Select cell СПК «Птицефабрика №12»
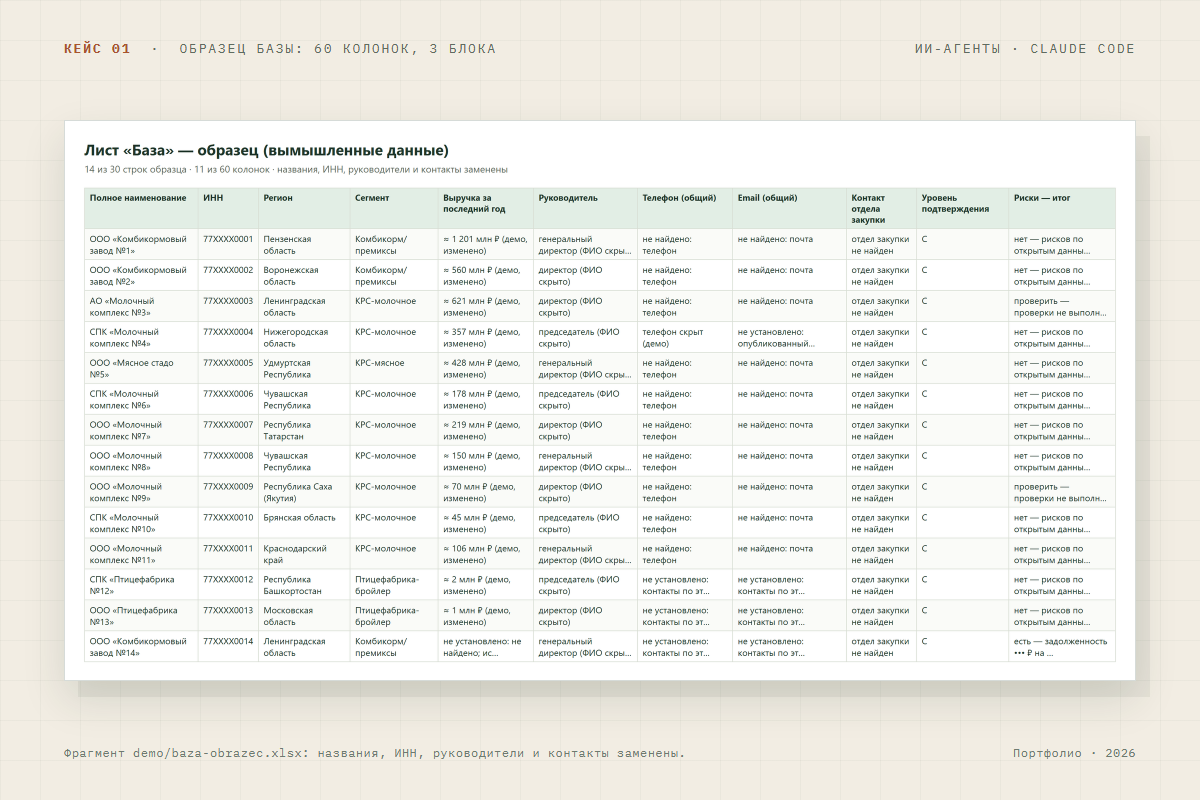This screenshot has width=1200, height=800. (x=141, y=585)
